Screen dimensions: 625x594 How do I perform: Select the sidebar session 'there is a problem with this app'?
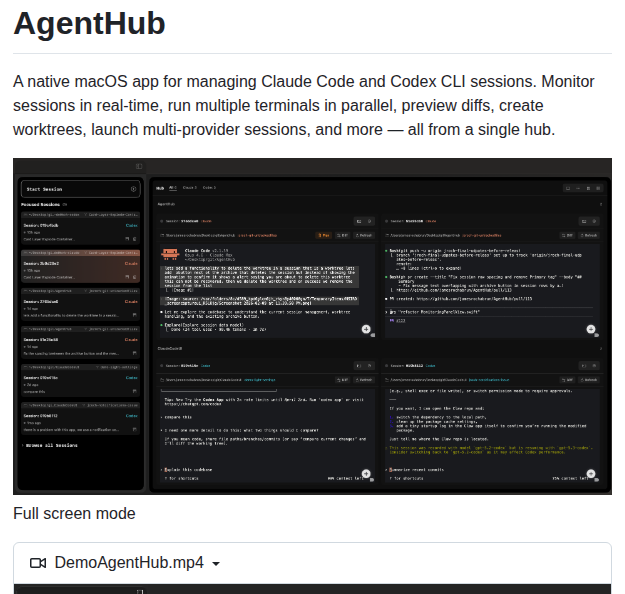pyautogui.click(x=81, y=418)
